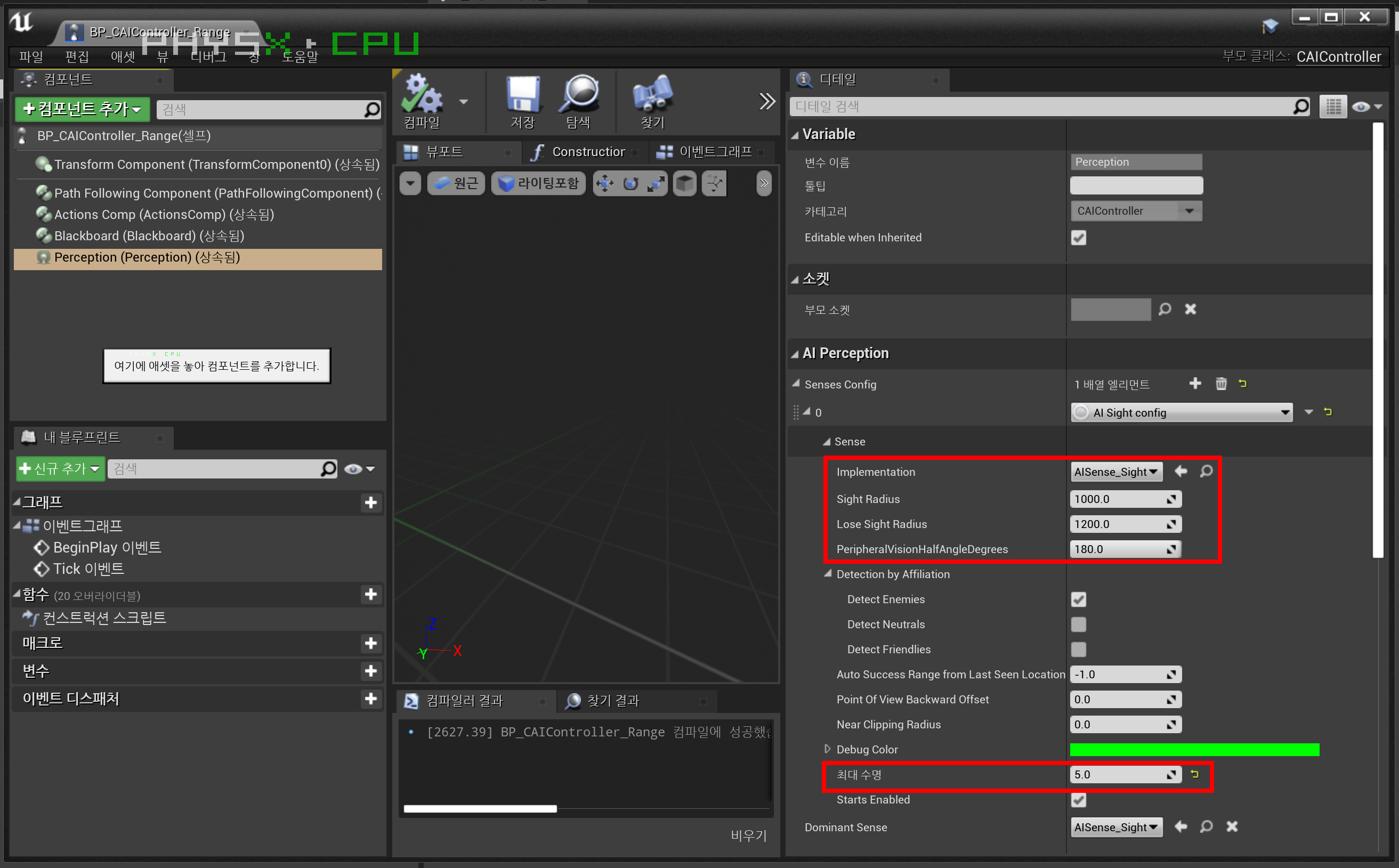Clear Dominant Sense with the X icon
Image resolution: width=1399 pixels, height=868 pixels.
[1232, 826]
